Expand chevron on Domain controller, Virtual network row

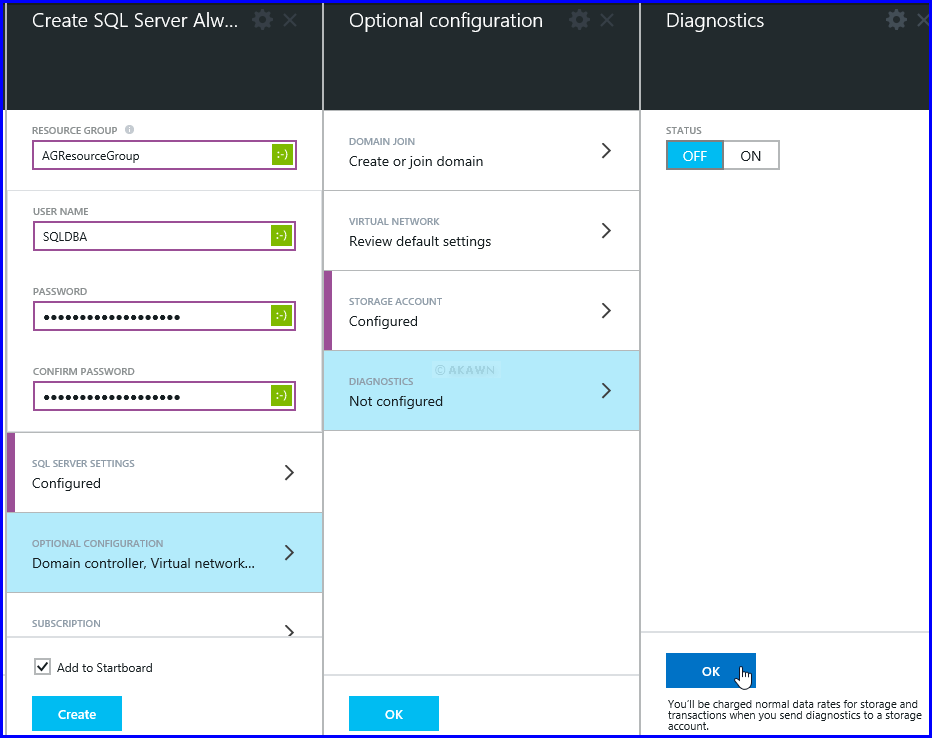click(x=289, y=553)
